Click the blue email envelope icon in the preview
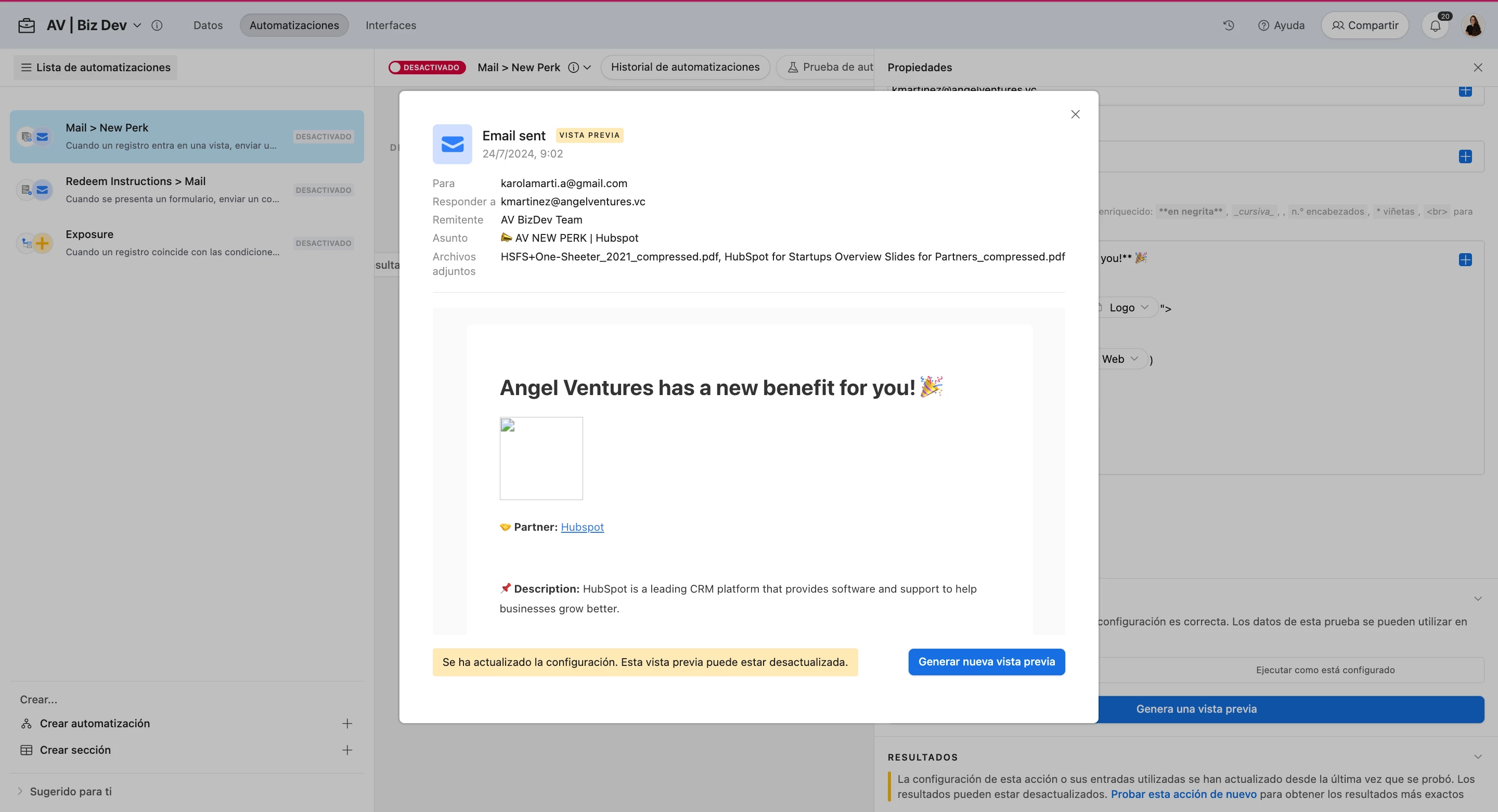Image resolution: width=1498 pixels, height=812 pixels. pos(452,144)
